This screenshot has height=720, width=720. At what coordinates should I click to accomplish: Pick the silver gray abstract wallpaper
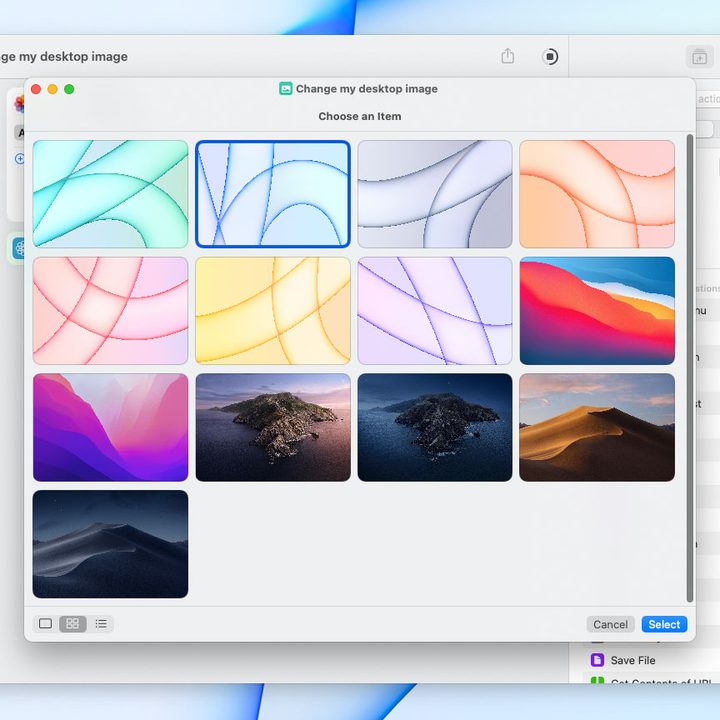[x=435, y=194]
